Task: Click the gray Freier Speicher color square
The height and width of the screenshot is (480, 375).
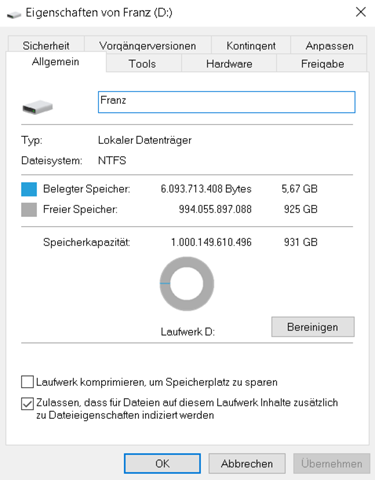Action: pyautogui.click(x=29, y=210)
